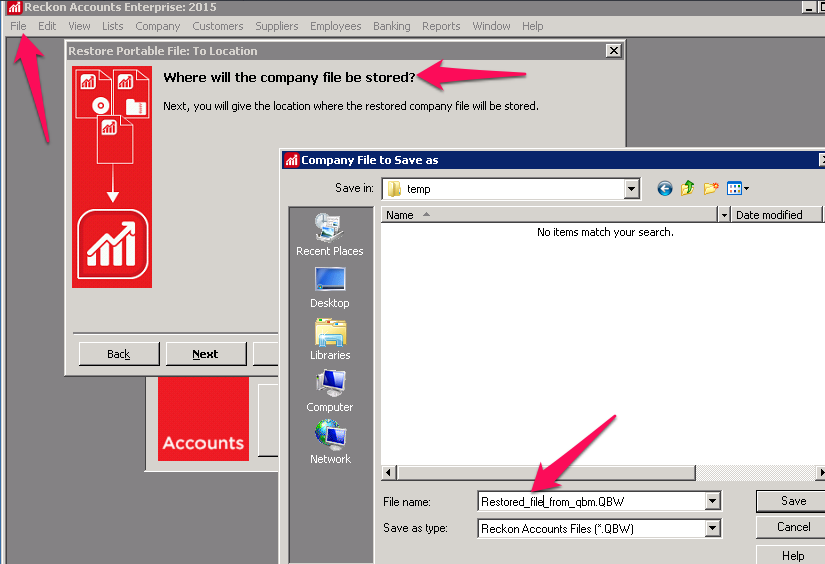
Task: Select Desktop in places sidebar
Action: click(x=329, y=287)
